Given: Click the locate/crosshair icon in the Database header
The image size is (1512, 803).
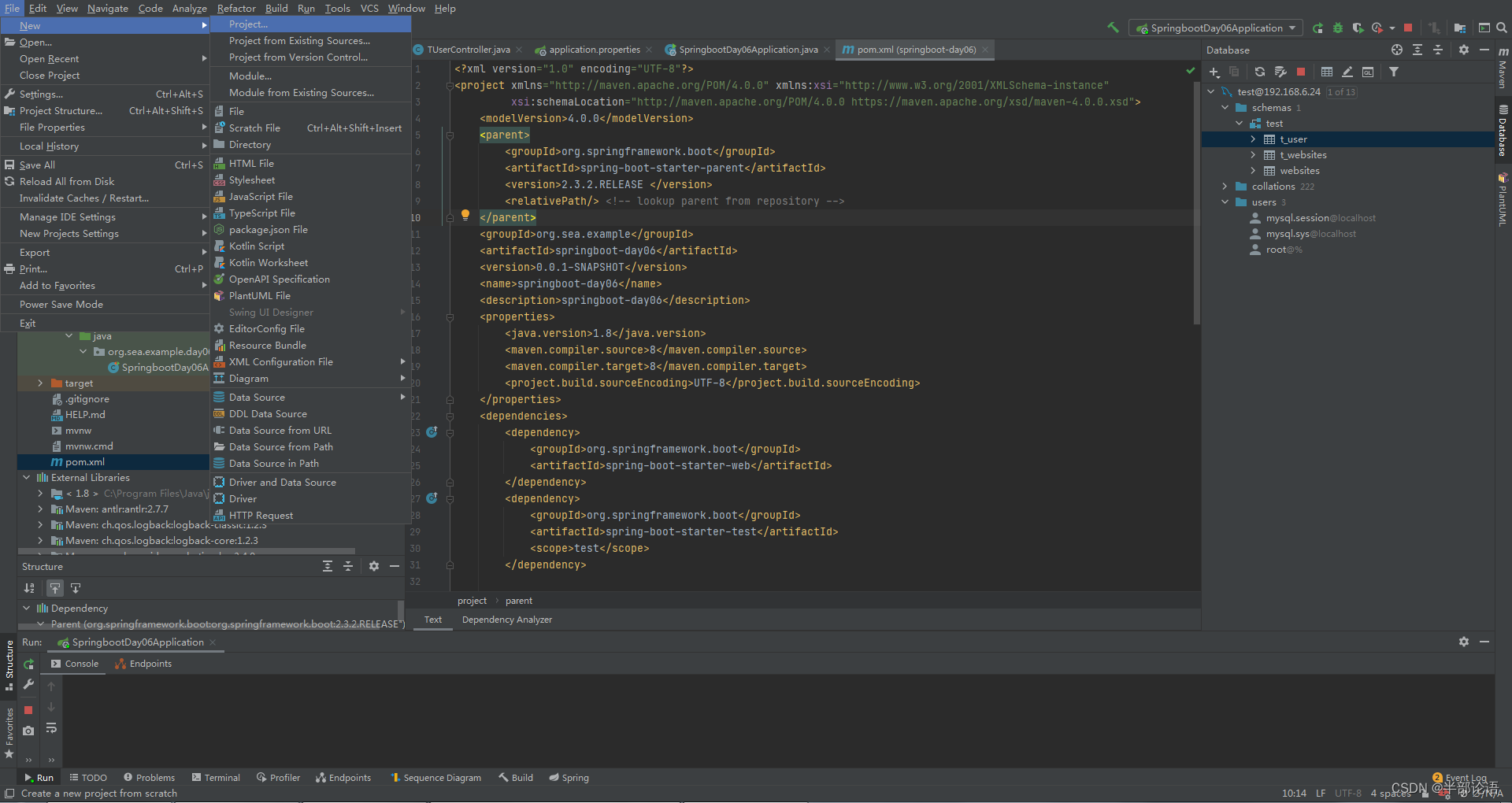Looking at the screenshot, I should pyautogui.click(x=1397, y=50).
